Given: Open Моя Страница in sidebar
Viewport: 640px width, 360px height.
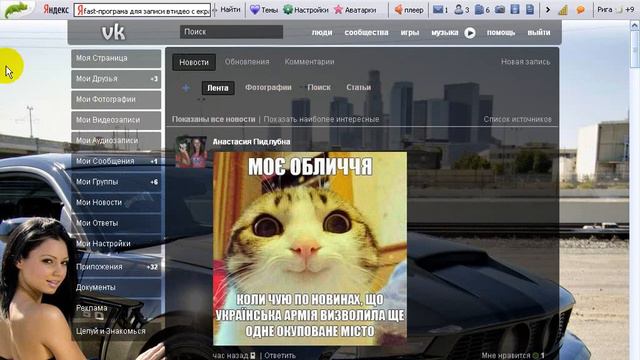Looking at the screenshot, I should [116, 58].
